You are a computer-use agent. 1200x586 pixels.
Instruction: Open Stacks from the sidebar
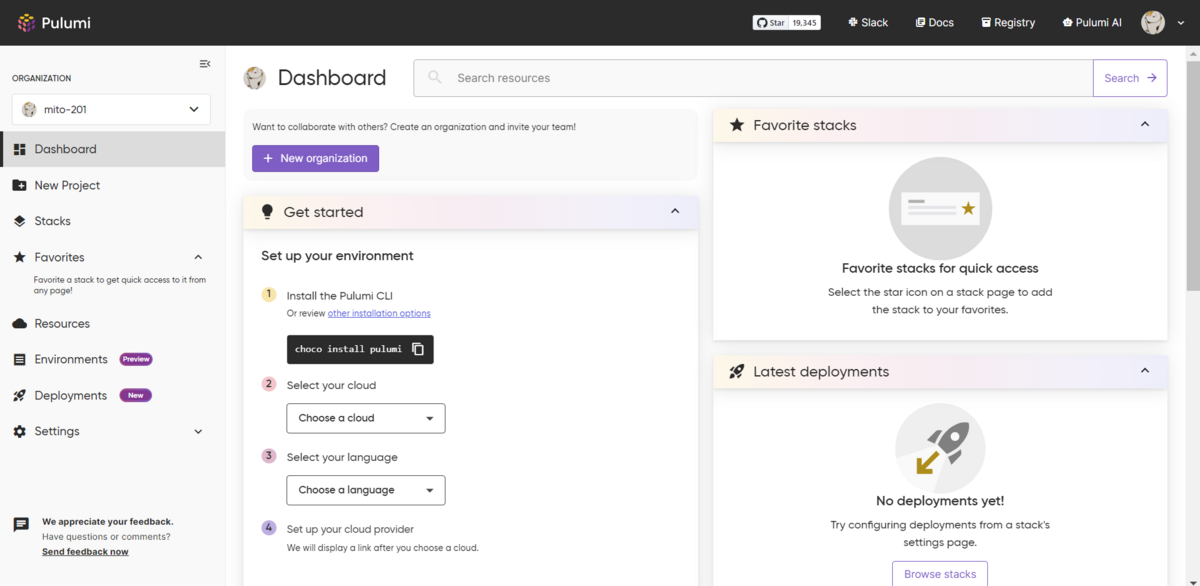coord(112,221)
